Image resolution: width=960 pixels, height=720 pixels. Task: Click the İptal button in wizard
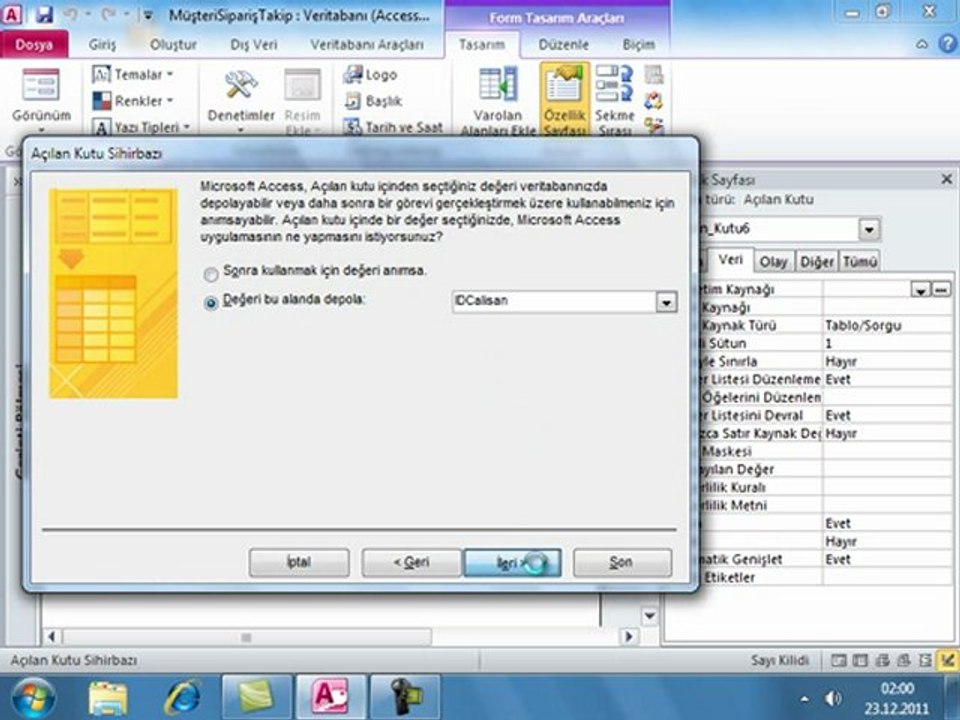[x=299, y=562]
